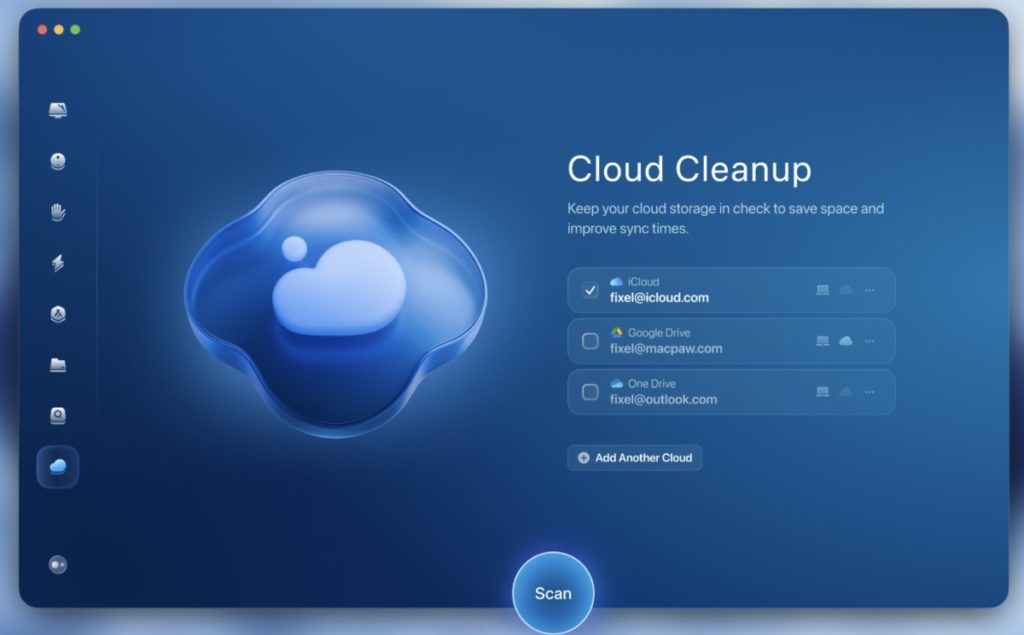Screen dimensions: 1024x635
Task: Check the Google Drive account checkbox
Action: (x=590, y=341)
